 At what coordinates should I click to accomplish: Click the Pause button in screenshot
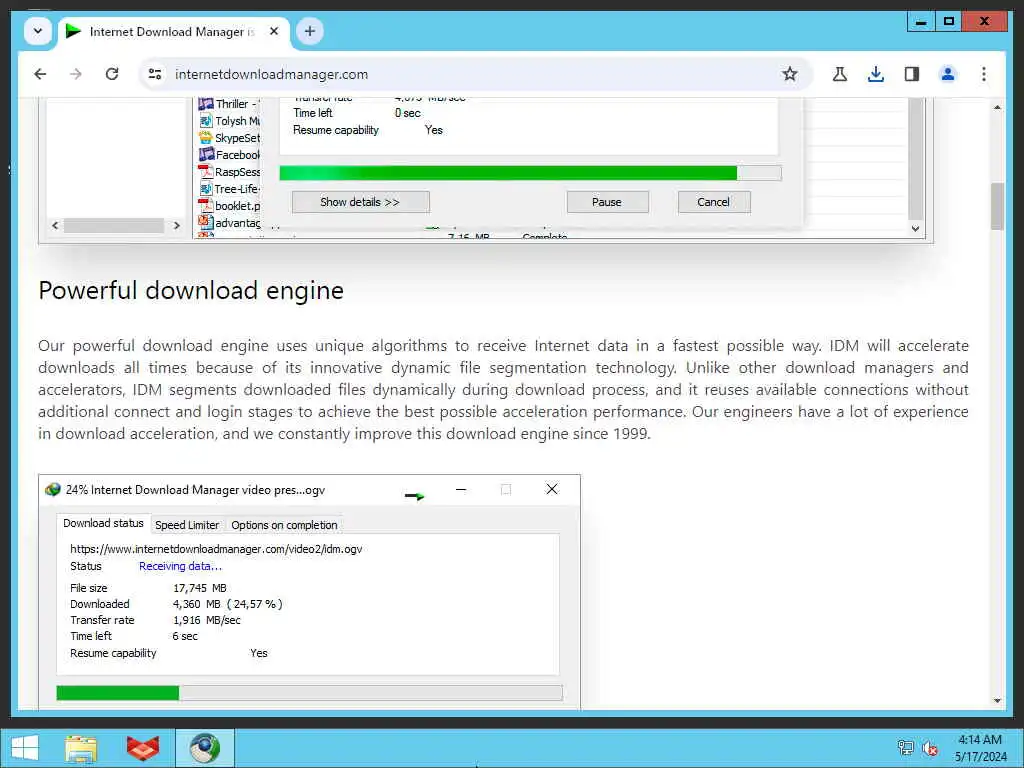coord(607,202)
